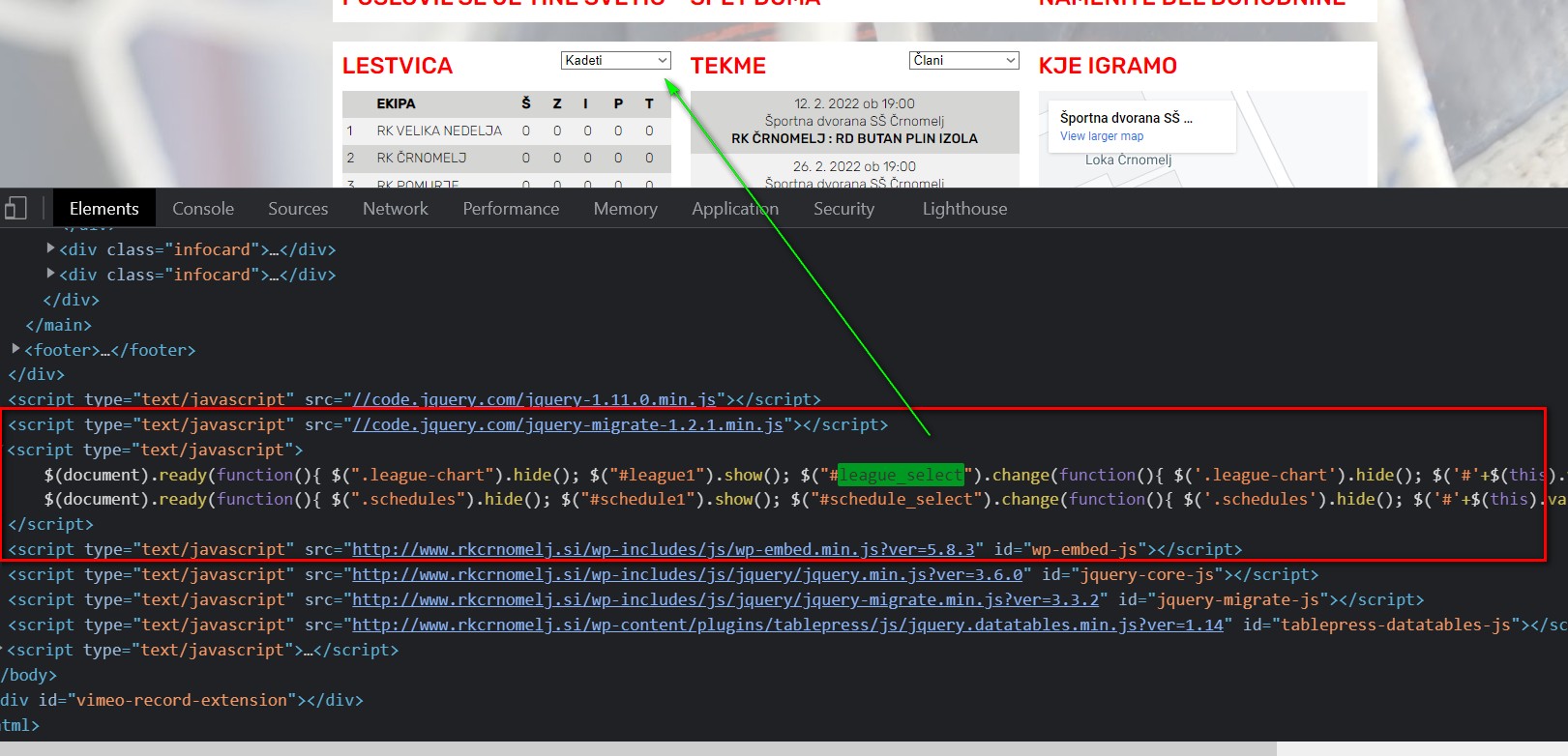Click the View larger map link
This screenshot has height=756, width=1568.
(x=1102, y=136)
